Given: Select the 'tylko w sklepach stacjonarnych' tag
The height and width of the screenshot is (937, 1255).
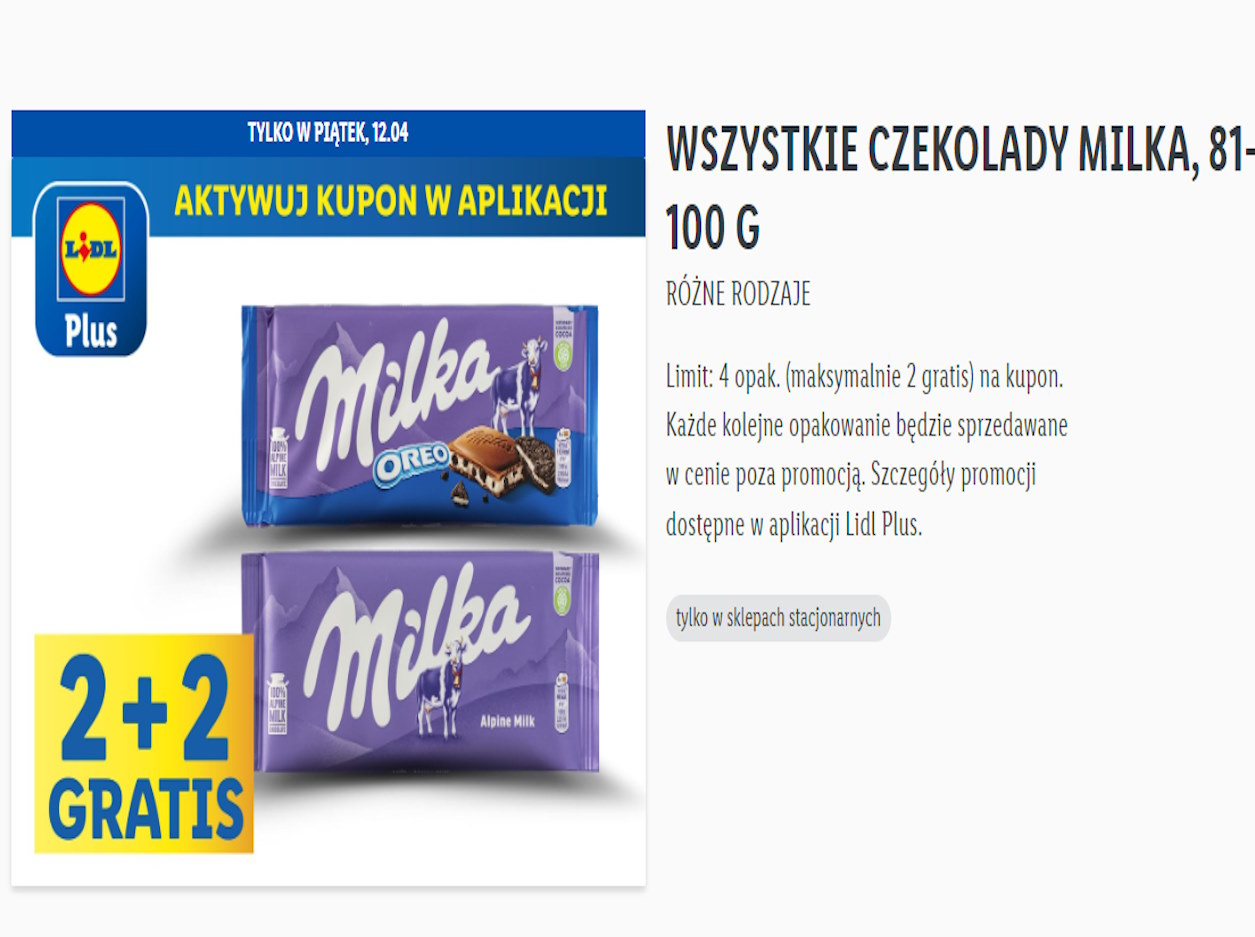Looking at the screenshot, I should point(778,618).
